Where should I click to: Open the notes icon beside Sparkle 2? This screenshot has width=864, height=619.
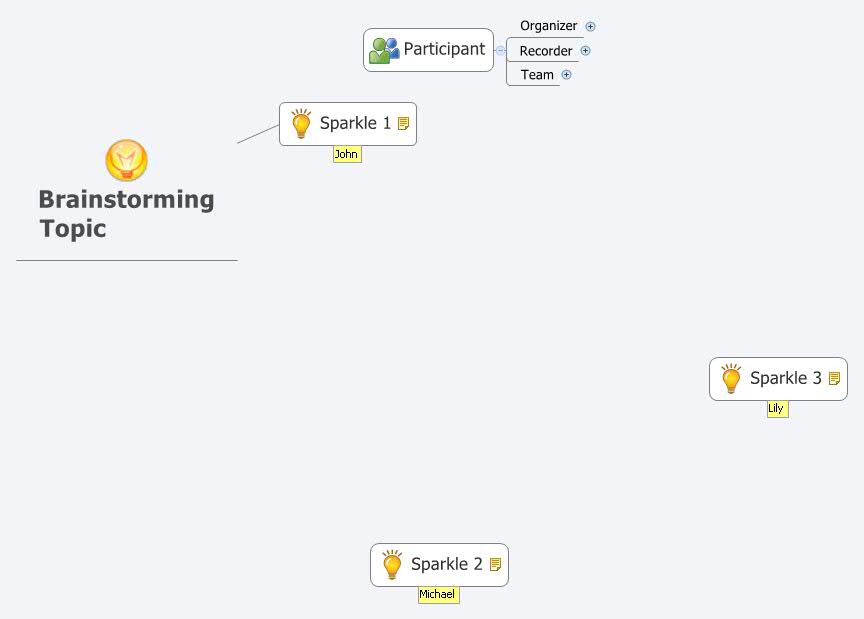(495, 564)
